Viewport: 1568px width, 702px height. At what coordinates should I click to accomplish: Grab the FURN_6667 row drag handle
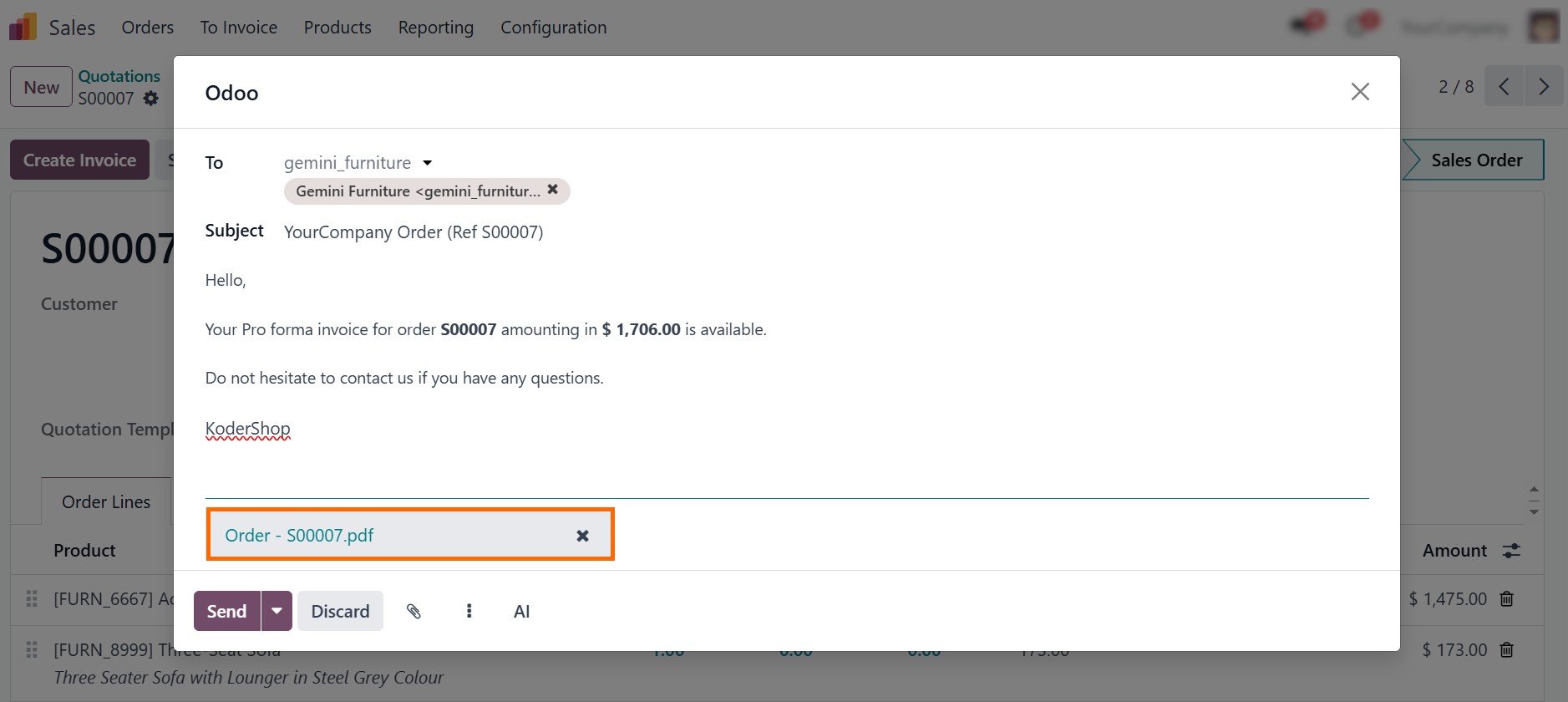coord(32,599)
